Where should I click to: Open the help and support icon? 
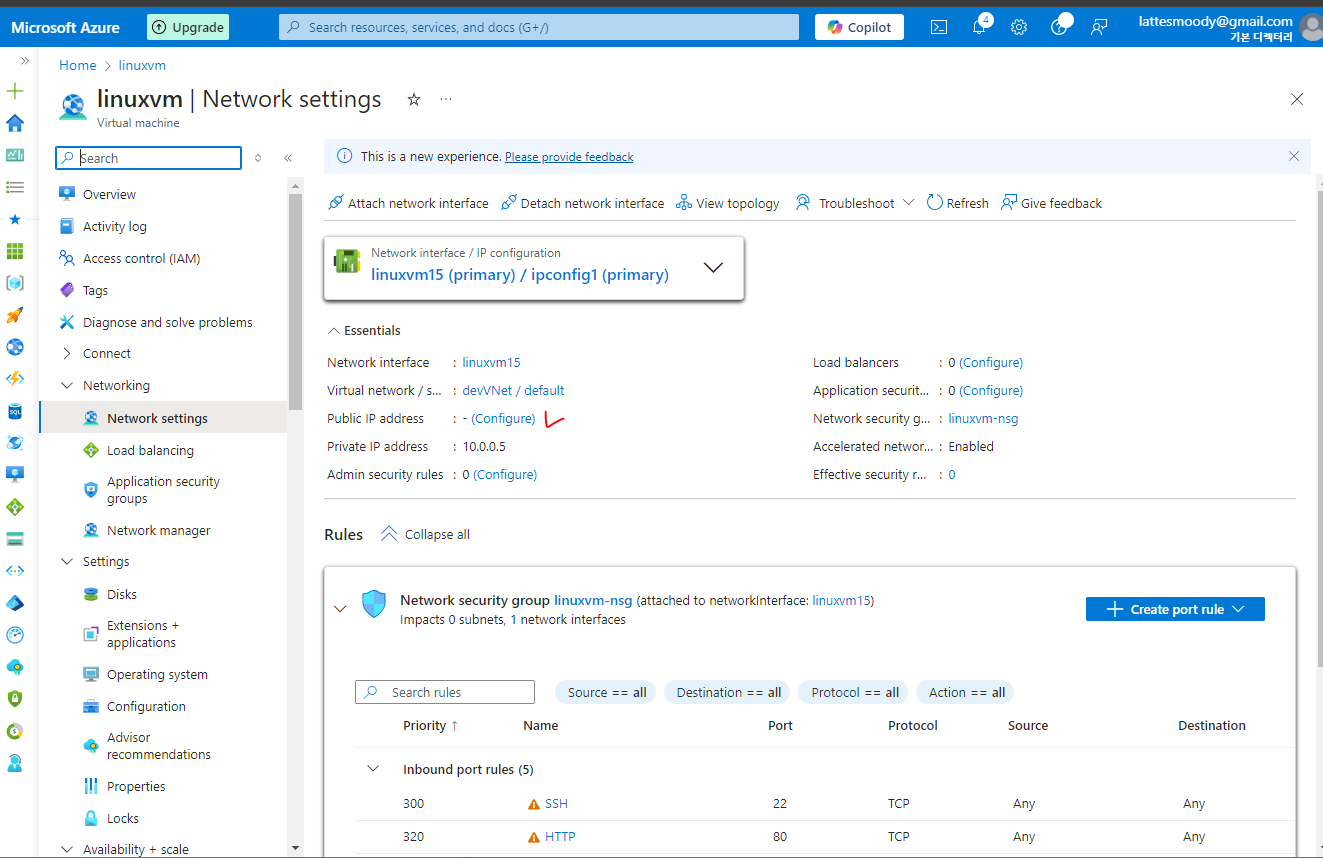coord(1060,26)
